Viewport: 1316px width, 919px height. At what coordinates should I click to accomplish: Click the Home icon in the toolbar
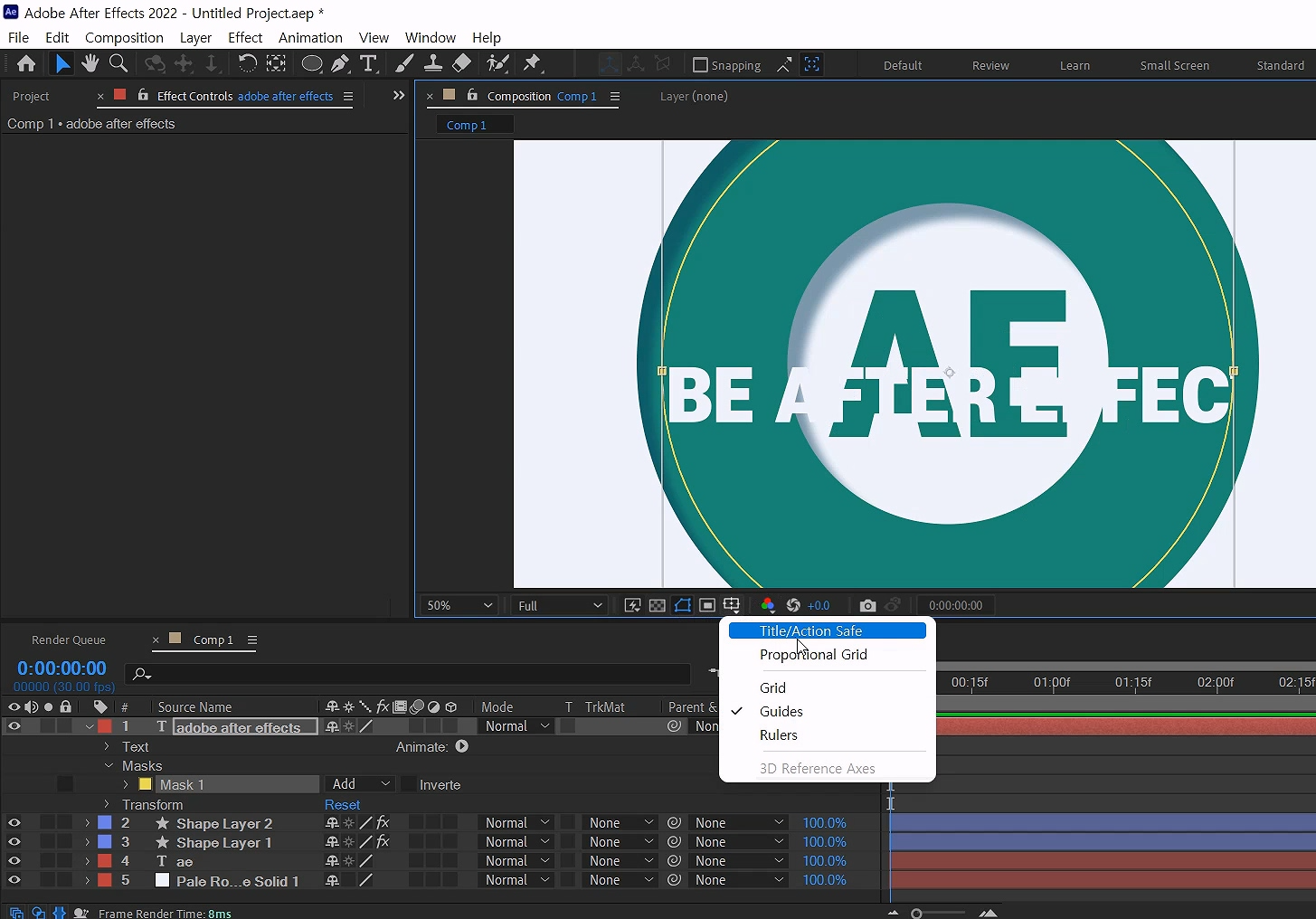tap(26, 63)
